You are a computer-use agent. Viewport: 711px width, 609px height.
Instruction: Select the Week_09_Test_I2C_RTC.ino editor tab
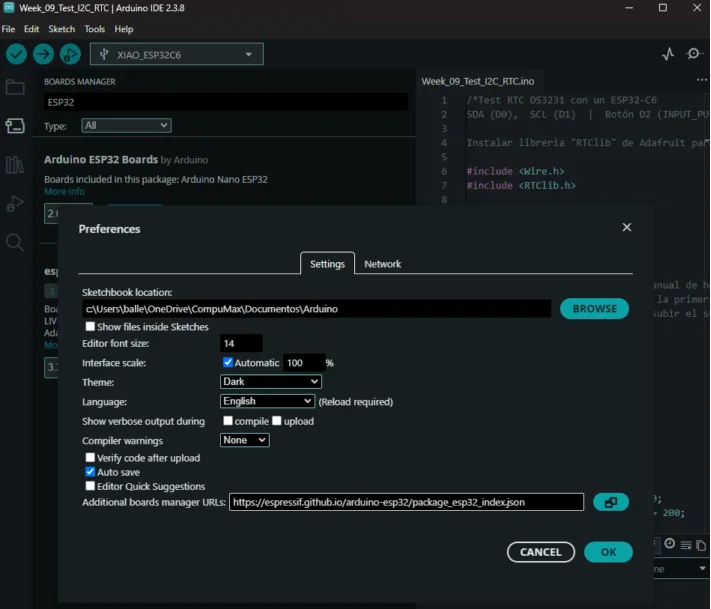[478, 81]
